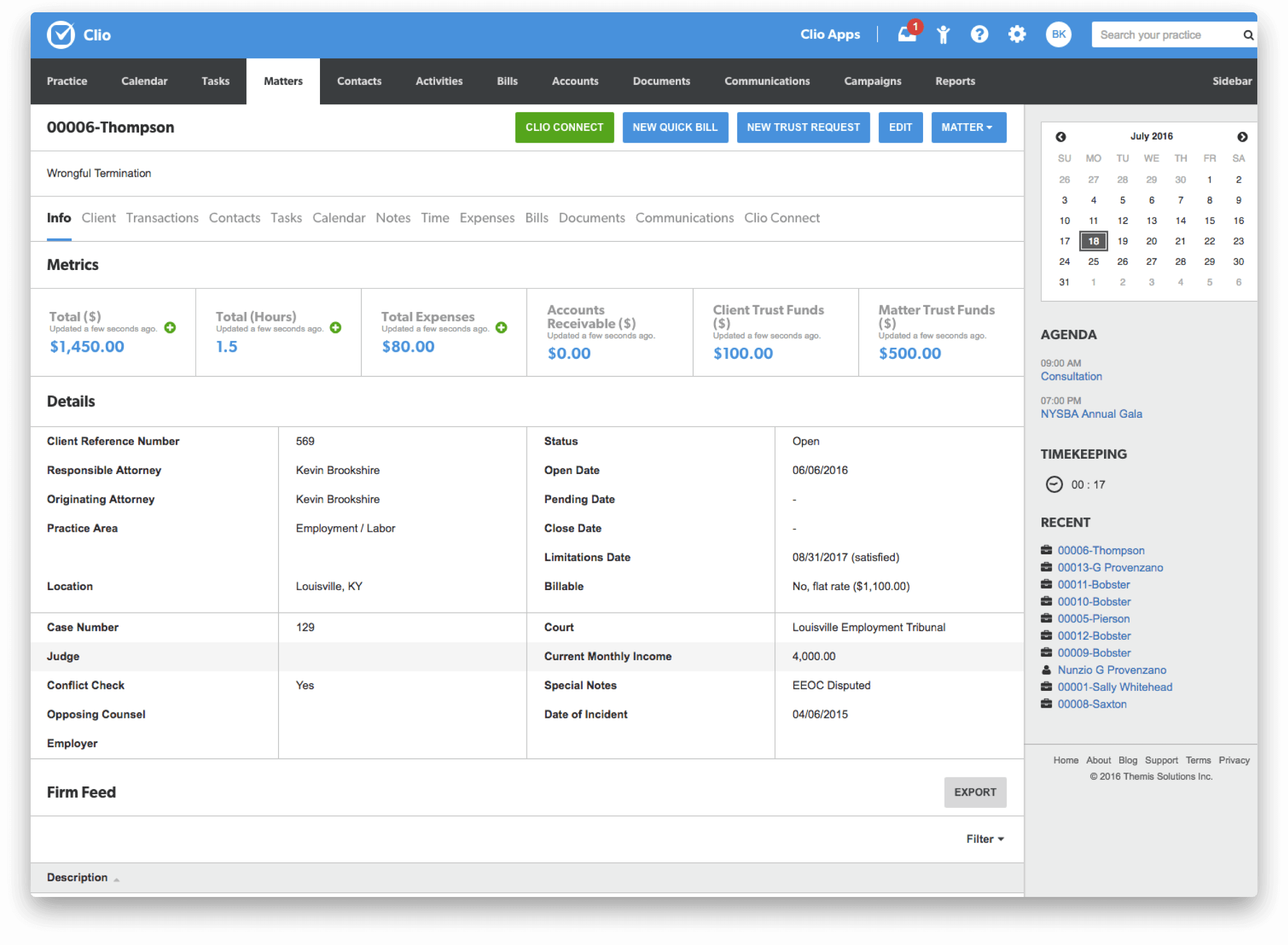The image size is (1288, 945).
Task: Open the settings gear icon
Action: (1017, 35)
